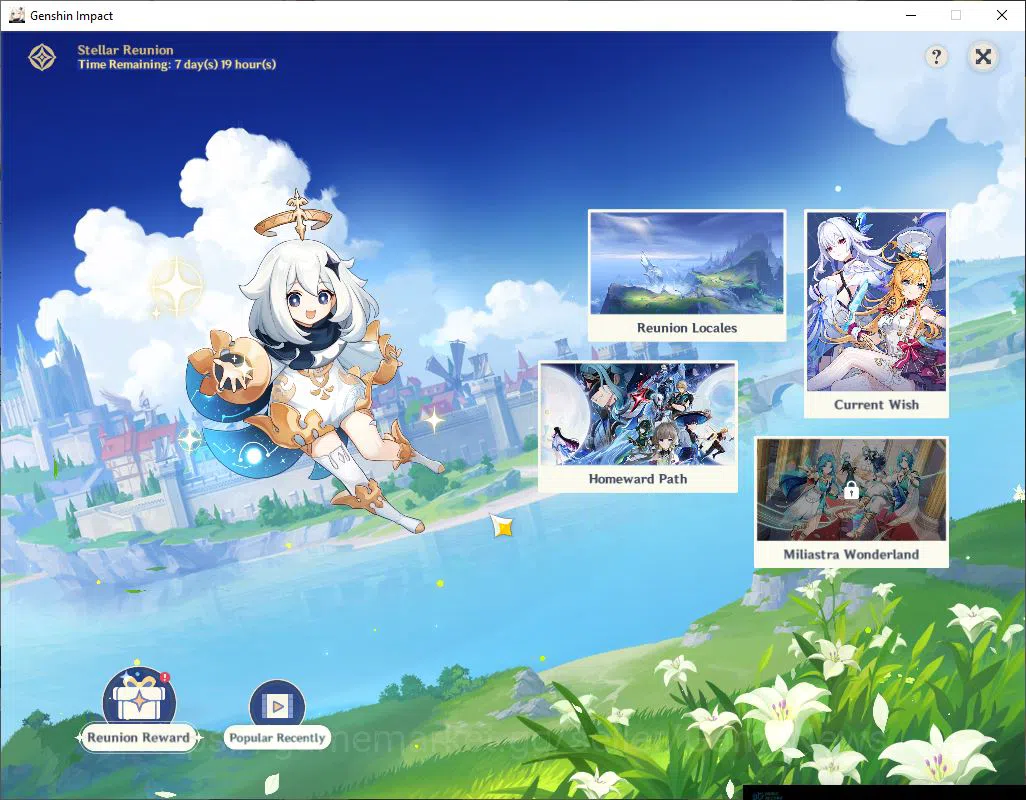Click the Reunion Reward label button
The image size is (1026, 800).
tap(138, 738)
